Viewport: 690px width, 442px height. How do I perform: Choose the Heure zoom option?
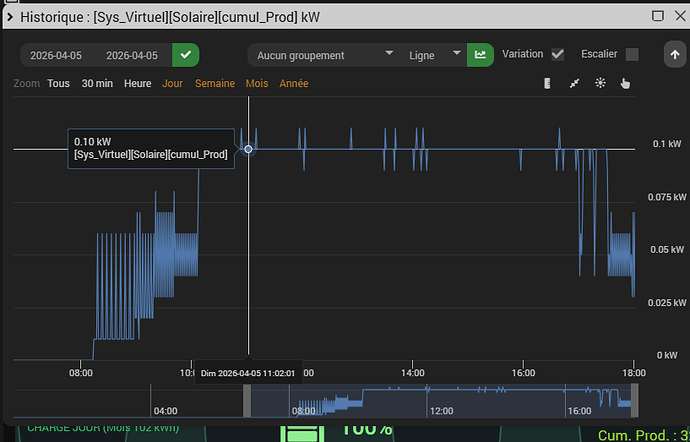pos(137,83)
